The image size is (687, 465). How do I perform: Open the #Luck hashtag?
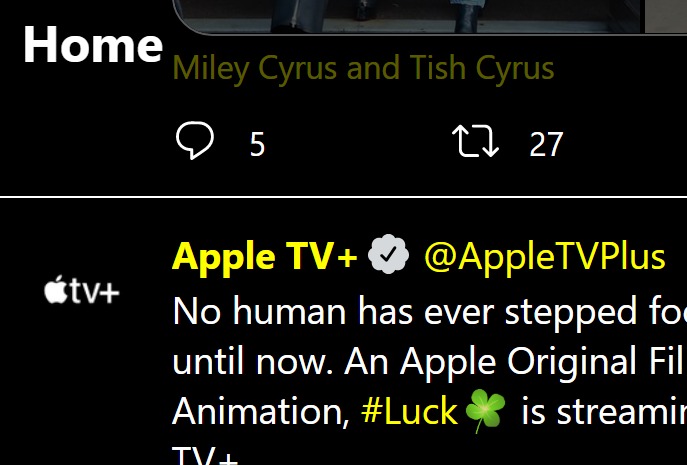pos(408,411)
